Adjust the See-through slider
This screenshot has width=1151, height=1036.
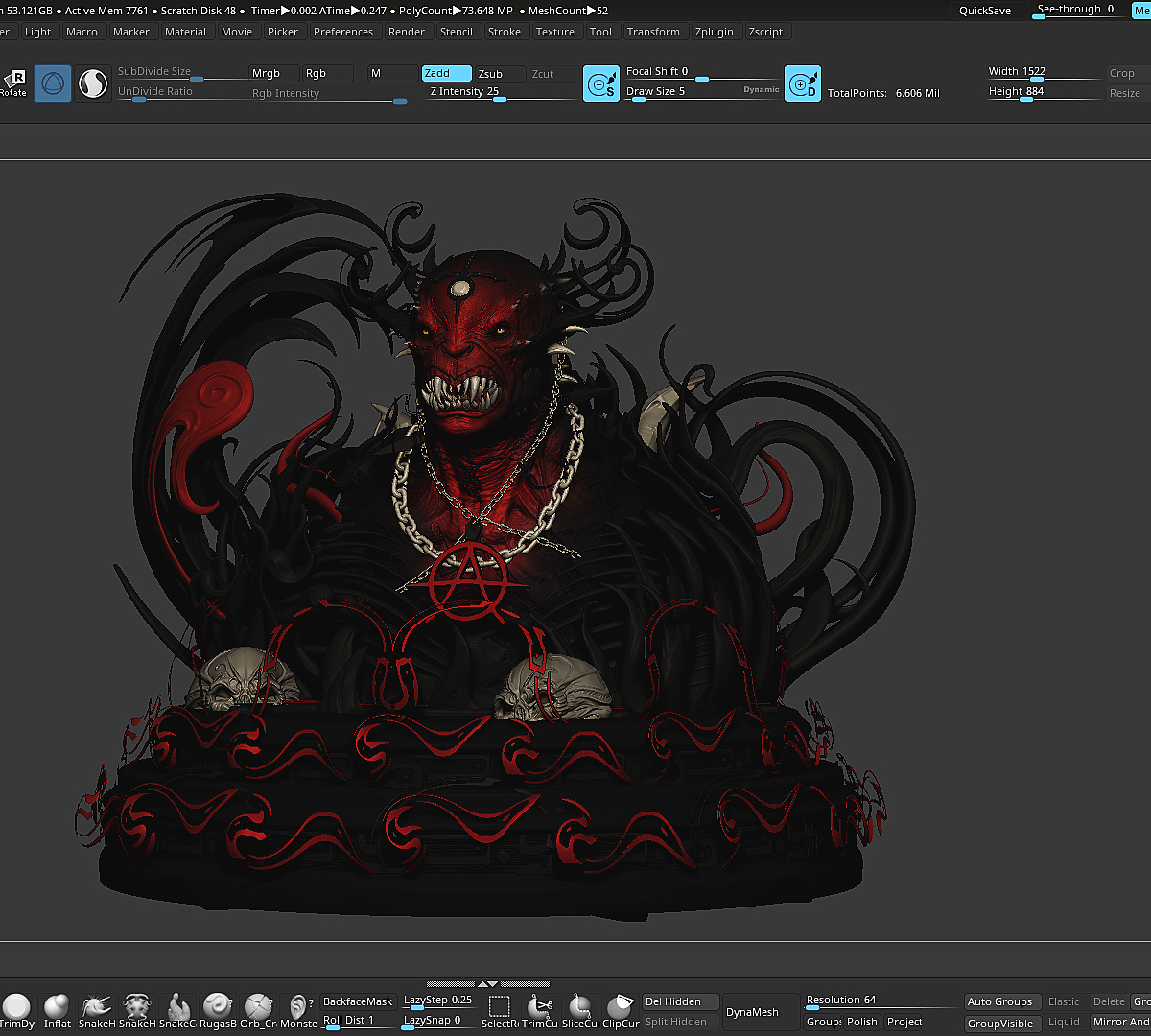(1078, 11)
